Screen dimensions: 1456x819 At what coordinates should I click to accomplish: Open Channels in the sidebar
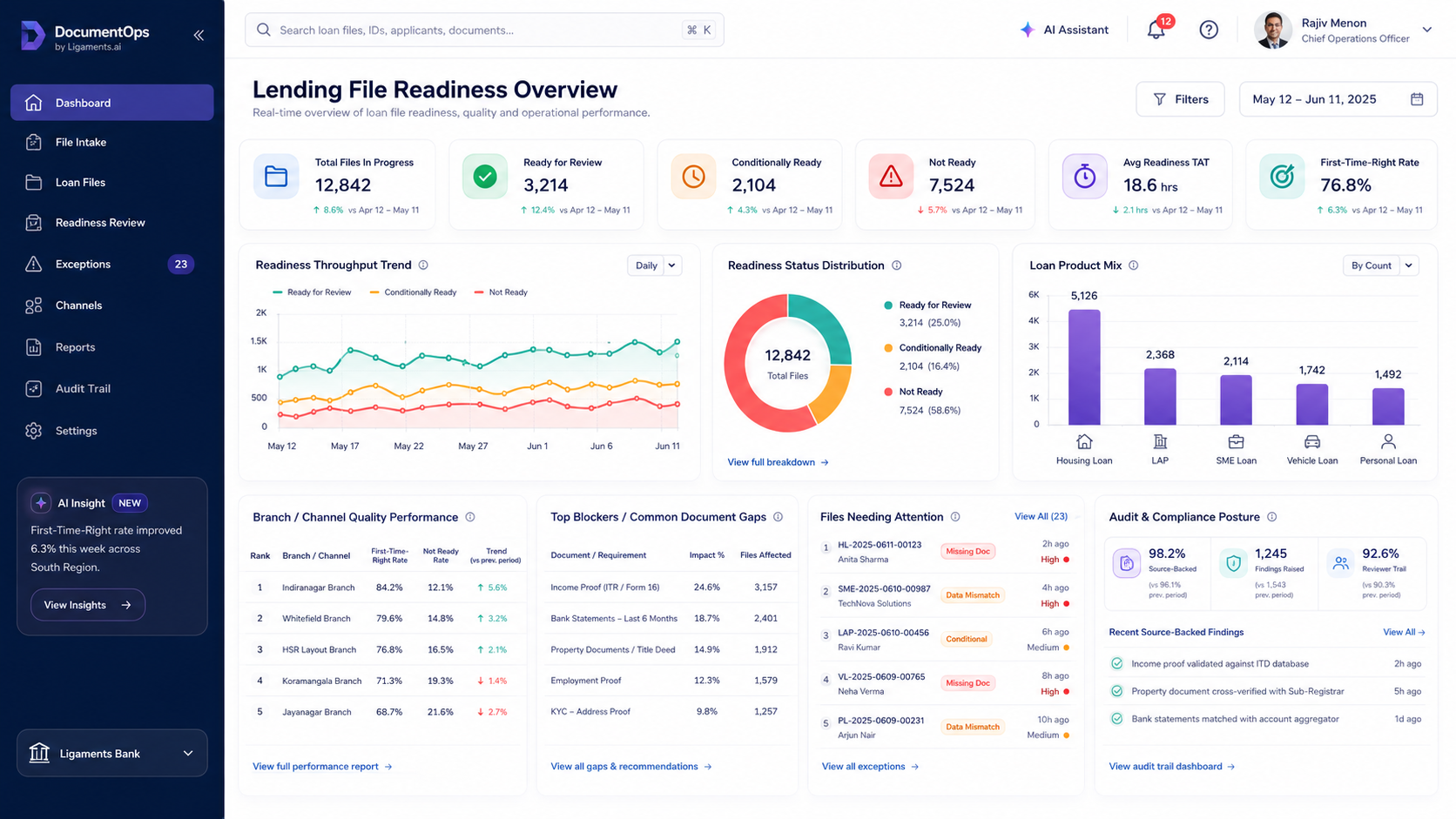click(112, 305)
